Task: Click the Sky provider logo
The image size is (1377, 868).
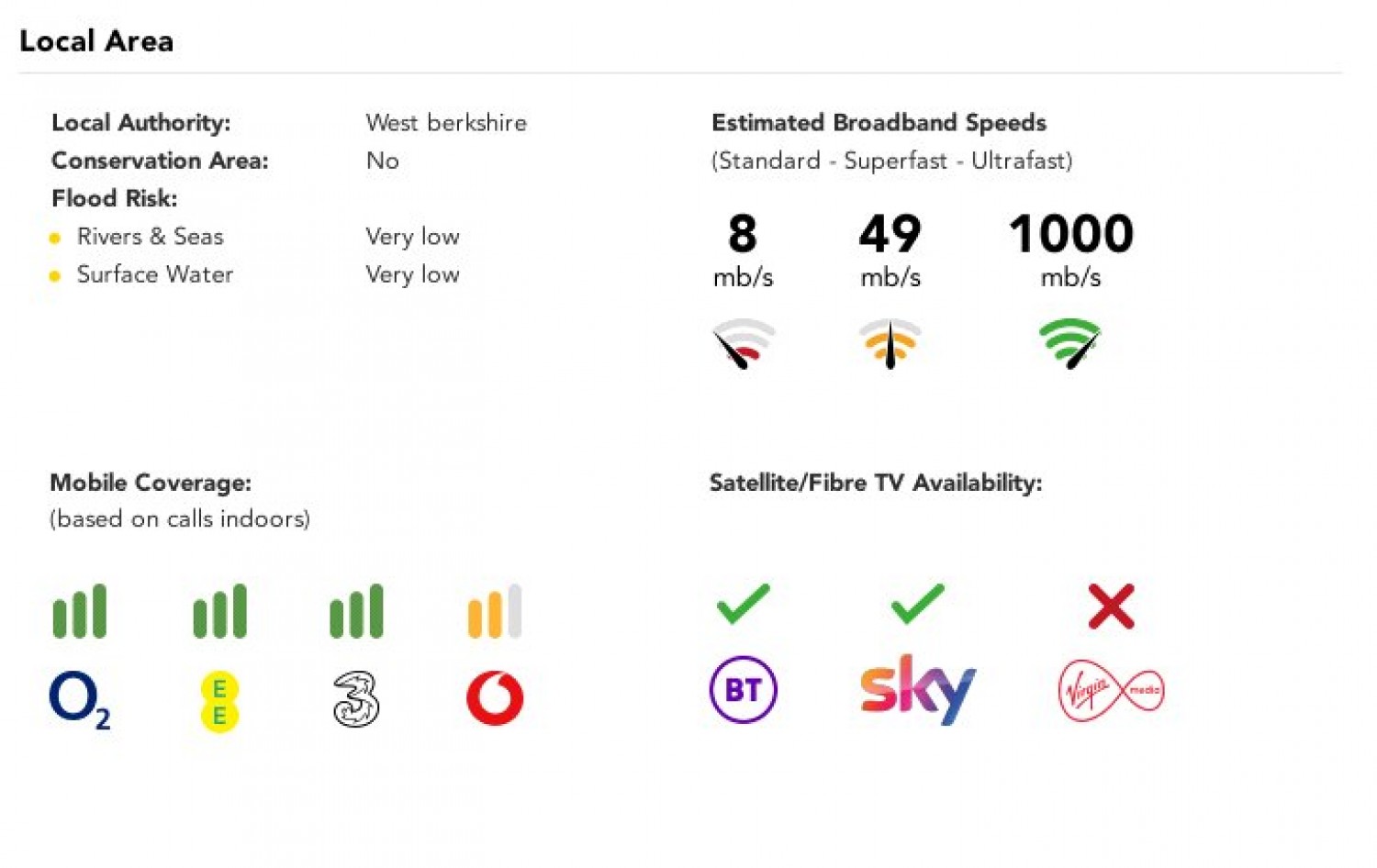Action: 917,689
